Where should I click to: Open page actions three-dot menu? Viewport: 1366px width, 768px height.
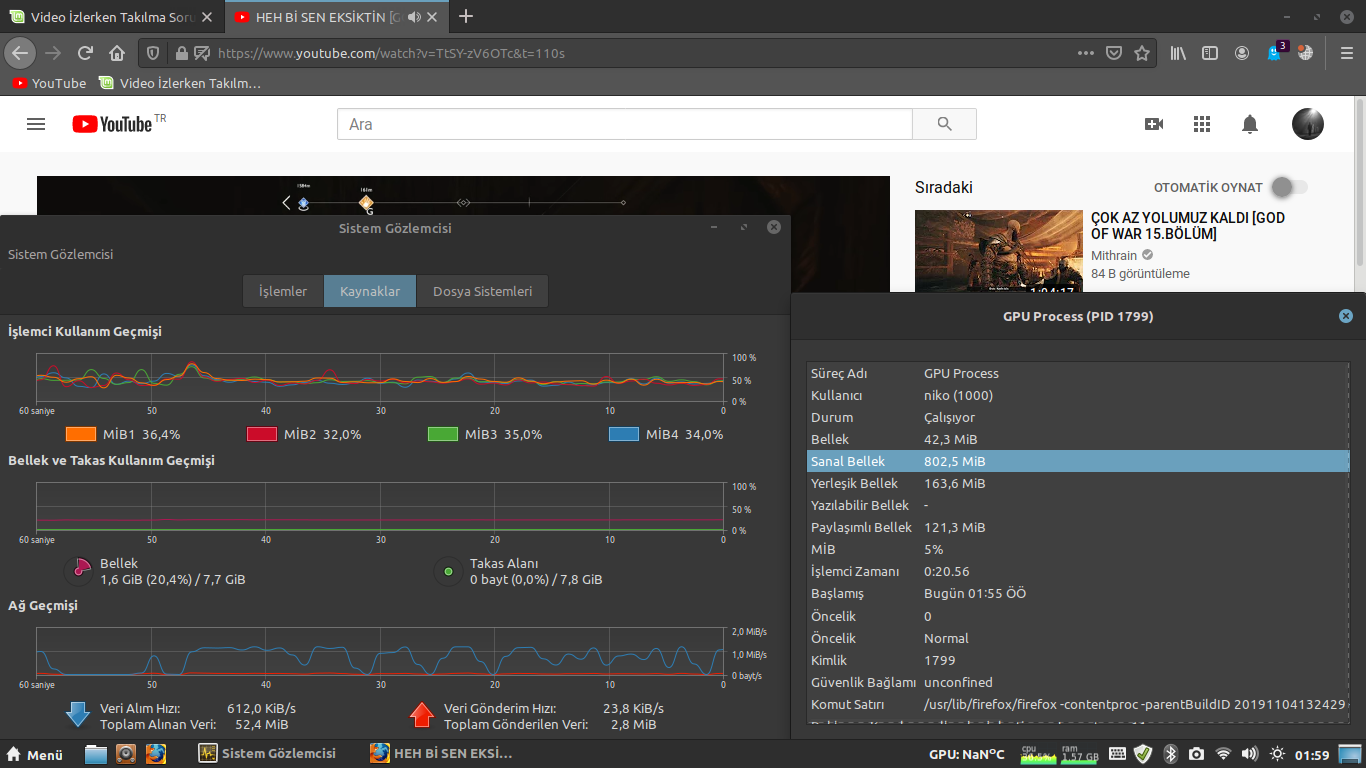pos(1086,53)
